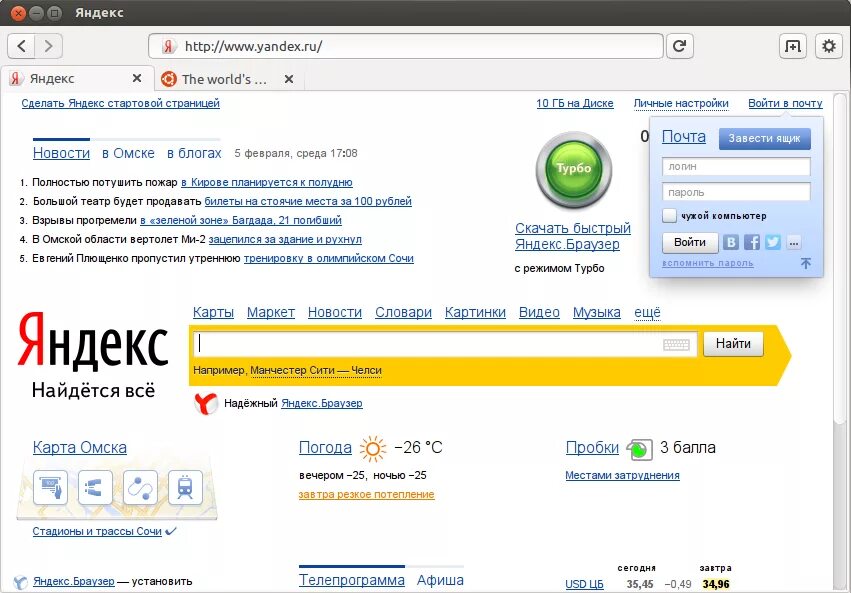Open Стадионы и трассы Сочи link
This screenshot has height=593, width=851.
tap(97, 531)
